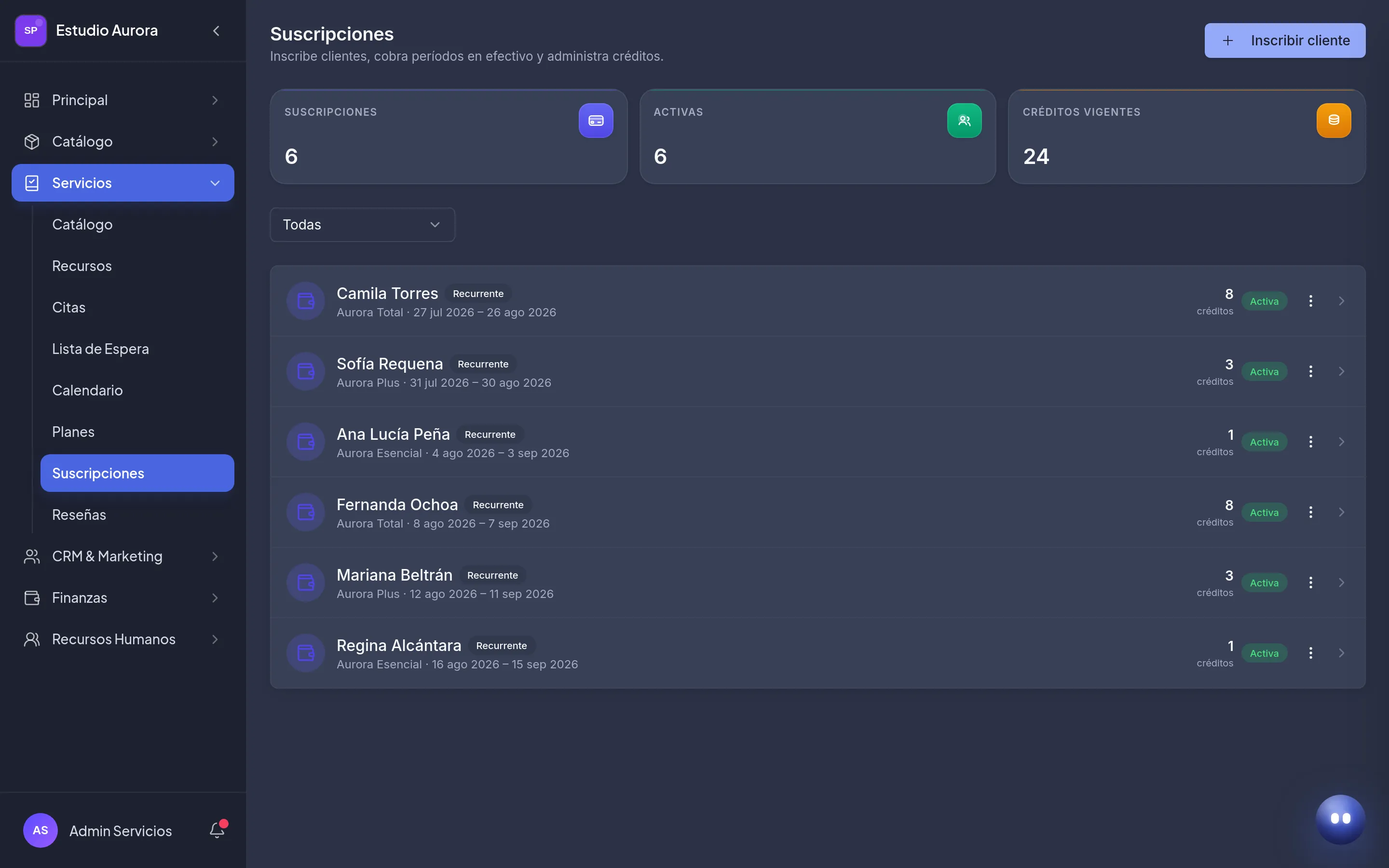
Task: Open more options for Ana Lucía Peña
Action: (x=1310, y=441)
